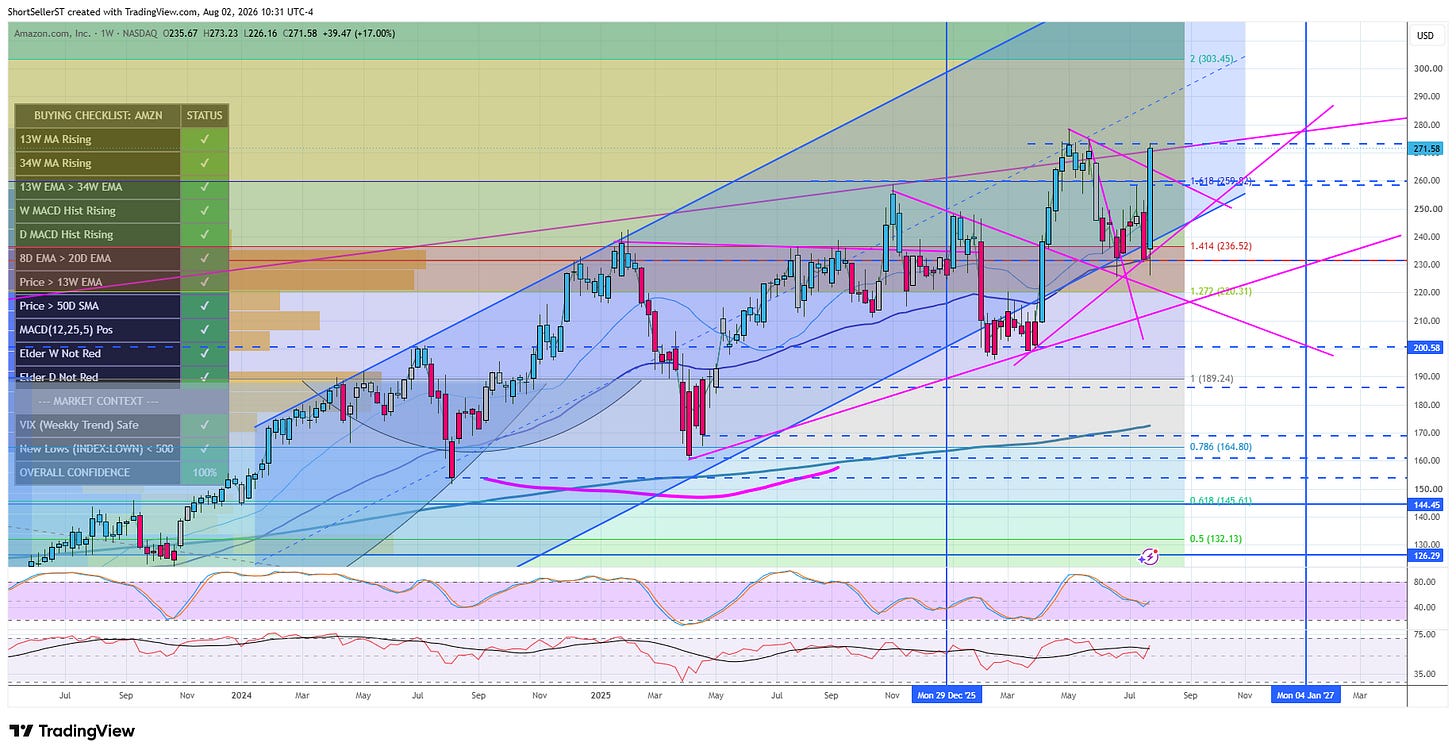Click the 80.00 oscillator axis label

1425,582
